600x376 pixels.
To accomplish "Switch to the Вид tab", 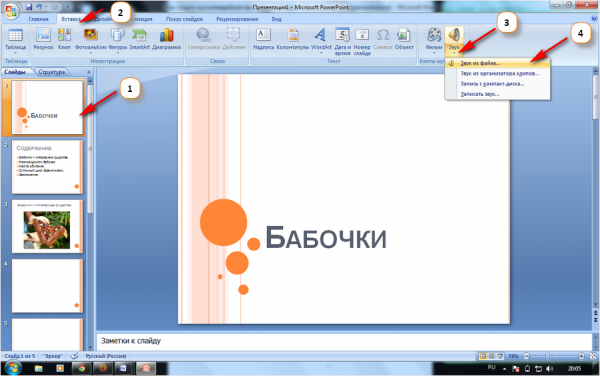I will [x=276, y=19].
